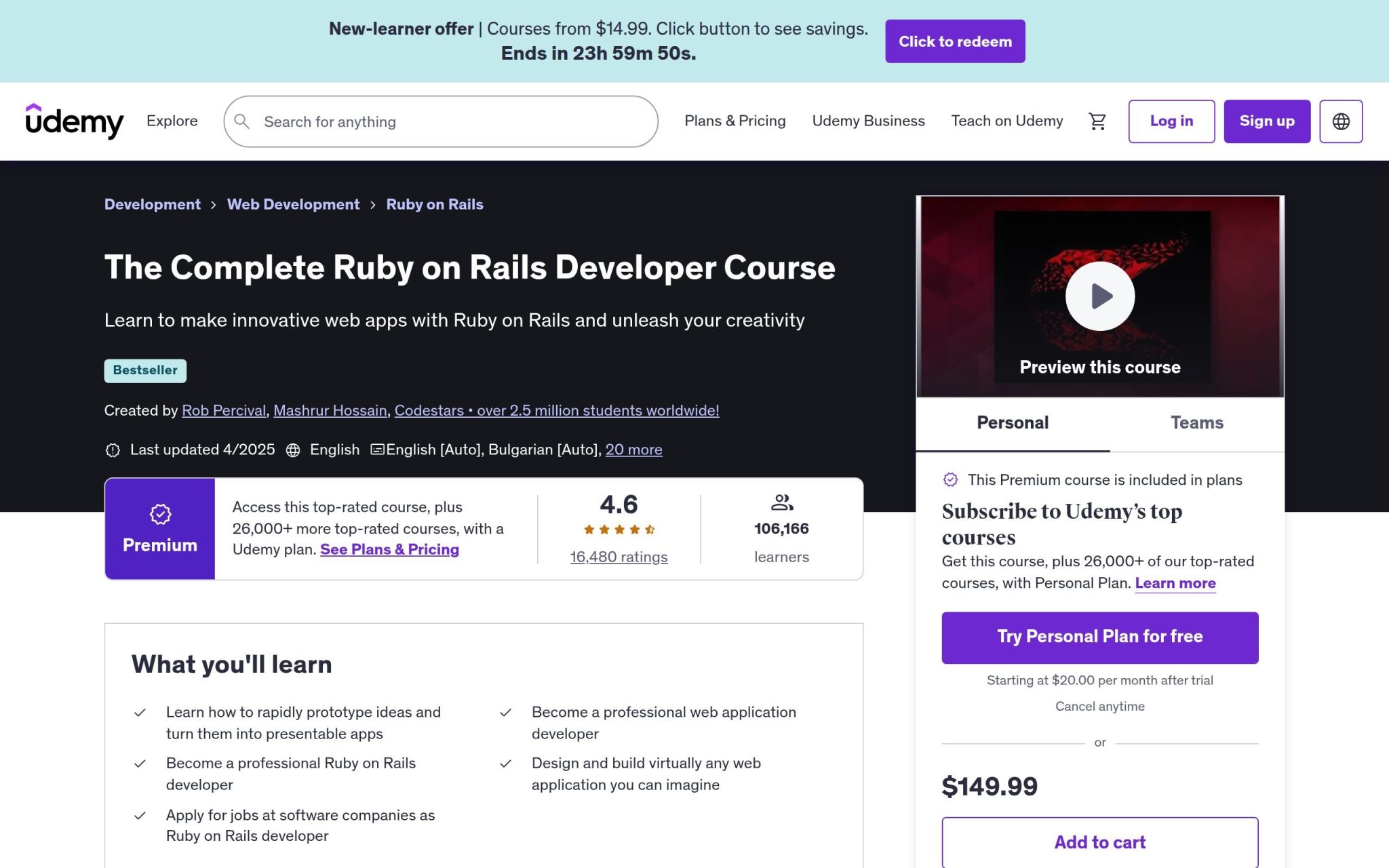Open the Explore menu
The width and height of the screenshot is (1389, 868).
coord(172,121)
